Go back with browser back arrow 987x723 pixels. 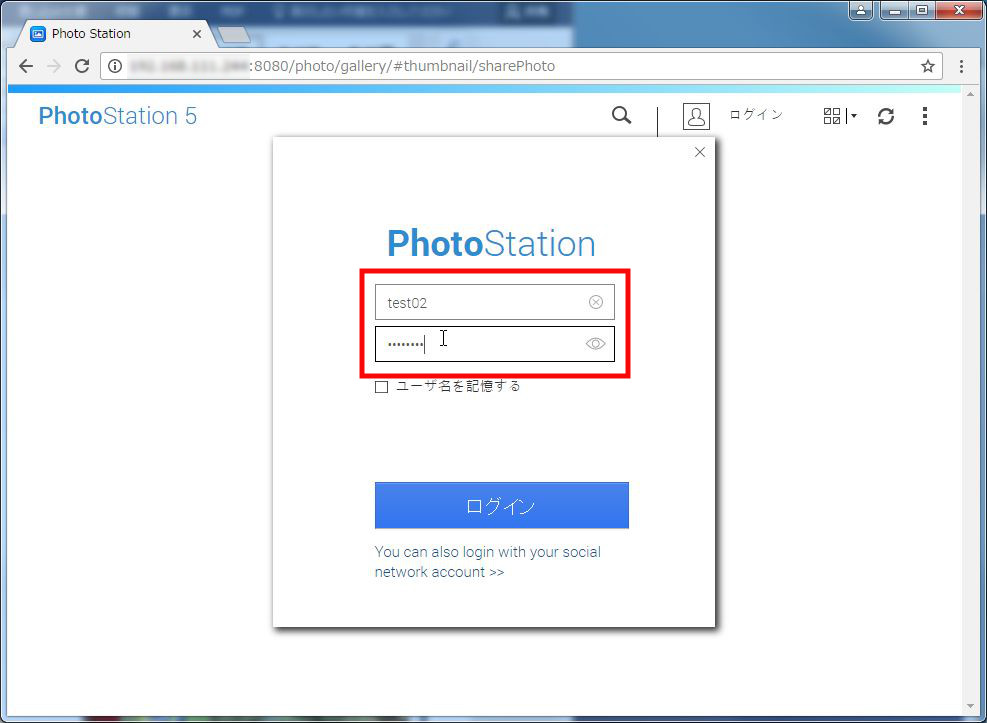(x=26, y=66)
